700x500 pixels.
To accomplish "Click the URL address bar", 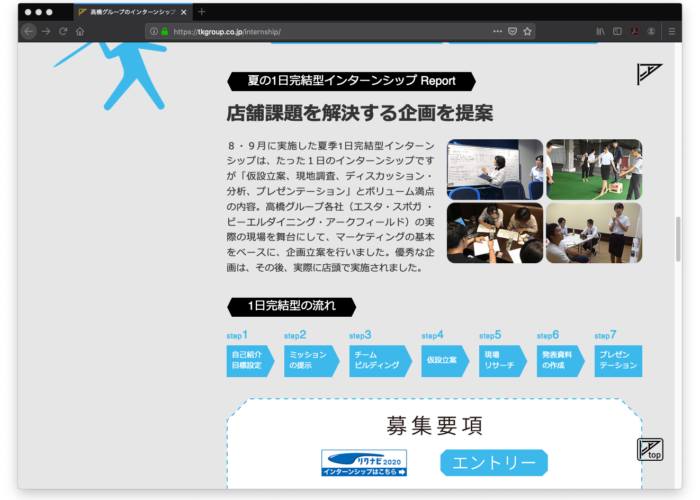I will [320, 31].
